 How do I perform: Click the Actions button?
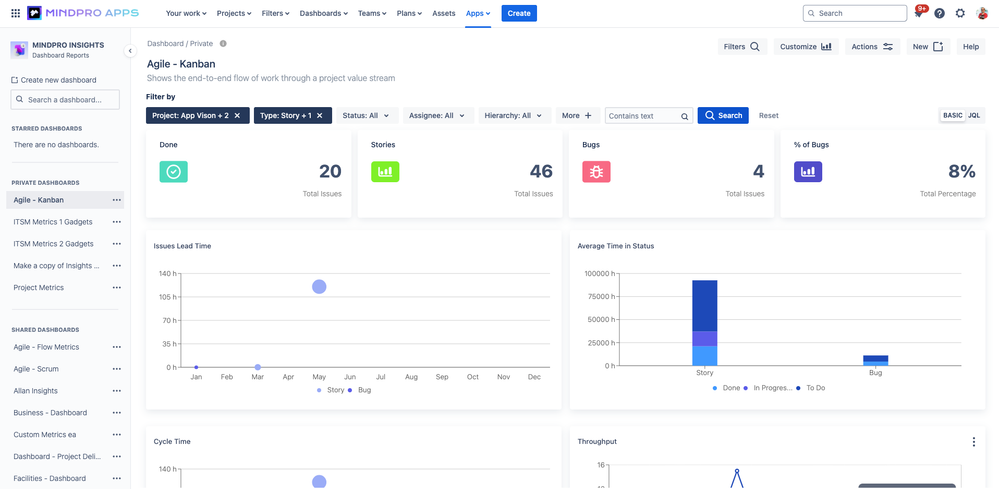coord(872,46)
